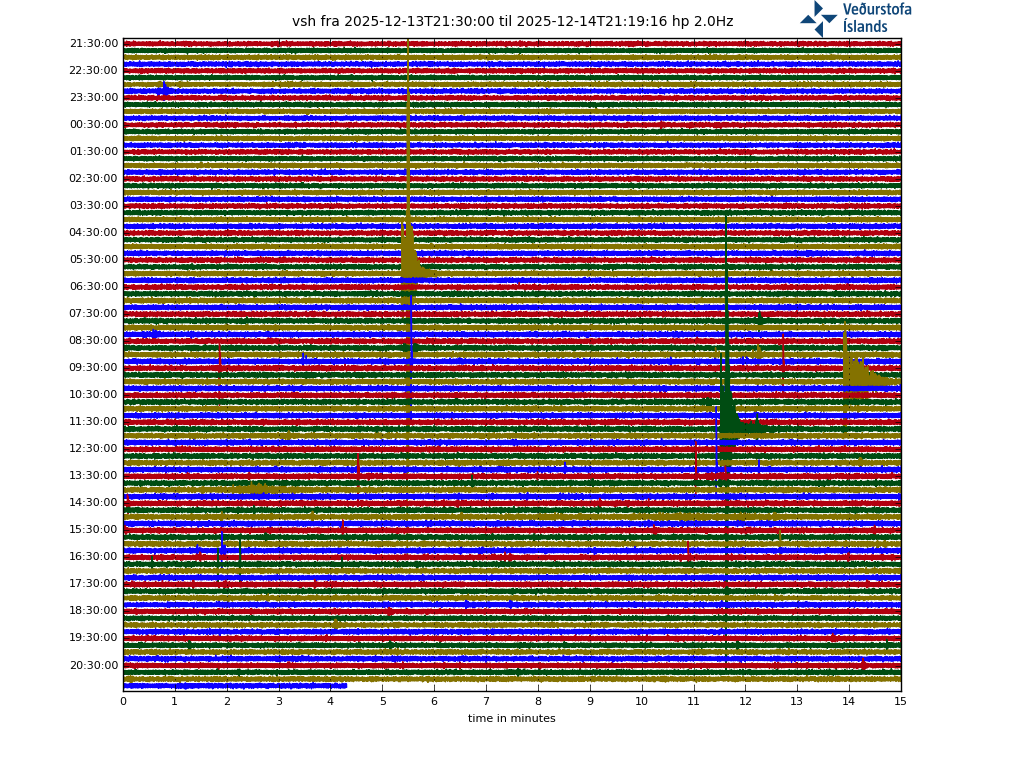Click the 'time in minutes' axis label
The width and height of the screenshot is (1024, 768).
(511, 718)
